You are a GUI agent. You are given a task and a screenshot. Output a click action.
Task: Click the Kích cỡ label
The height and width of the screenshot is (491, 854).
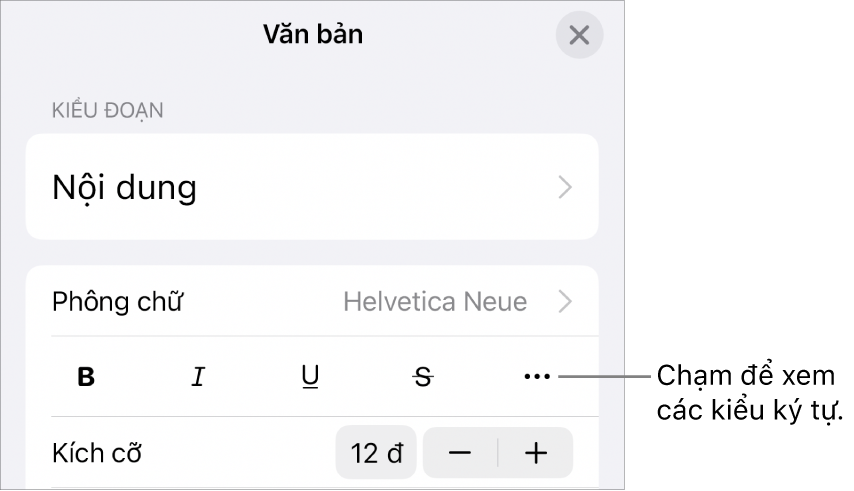[97, 453]
